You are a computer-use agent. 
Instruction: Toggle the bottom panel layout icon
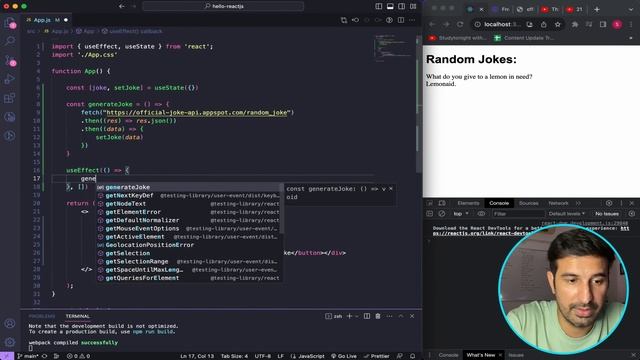coord(390,6)
